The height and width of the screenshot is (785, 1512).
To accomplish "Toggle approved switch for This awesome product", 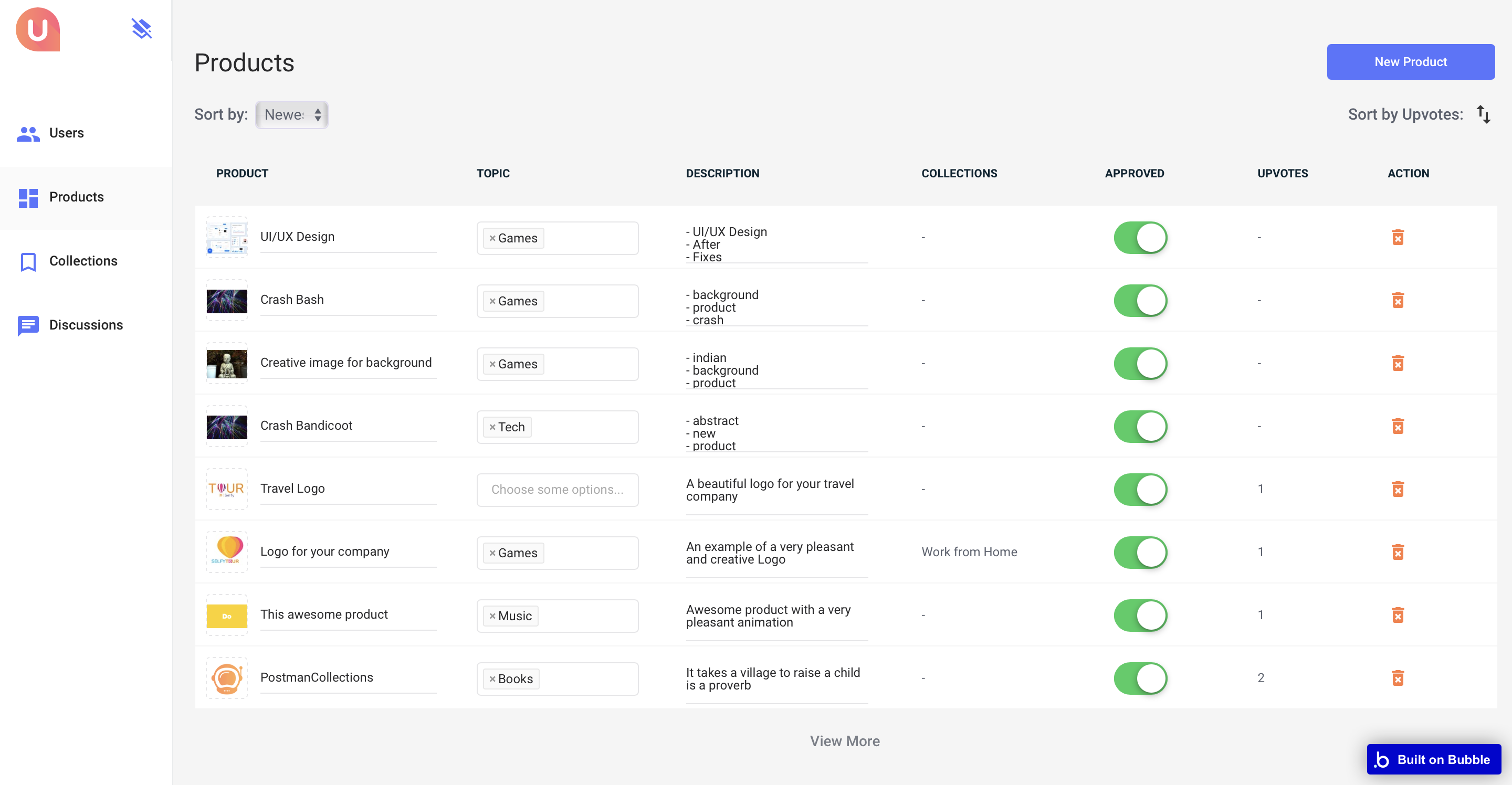I will [x=1140, y=616].
